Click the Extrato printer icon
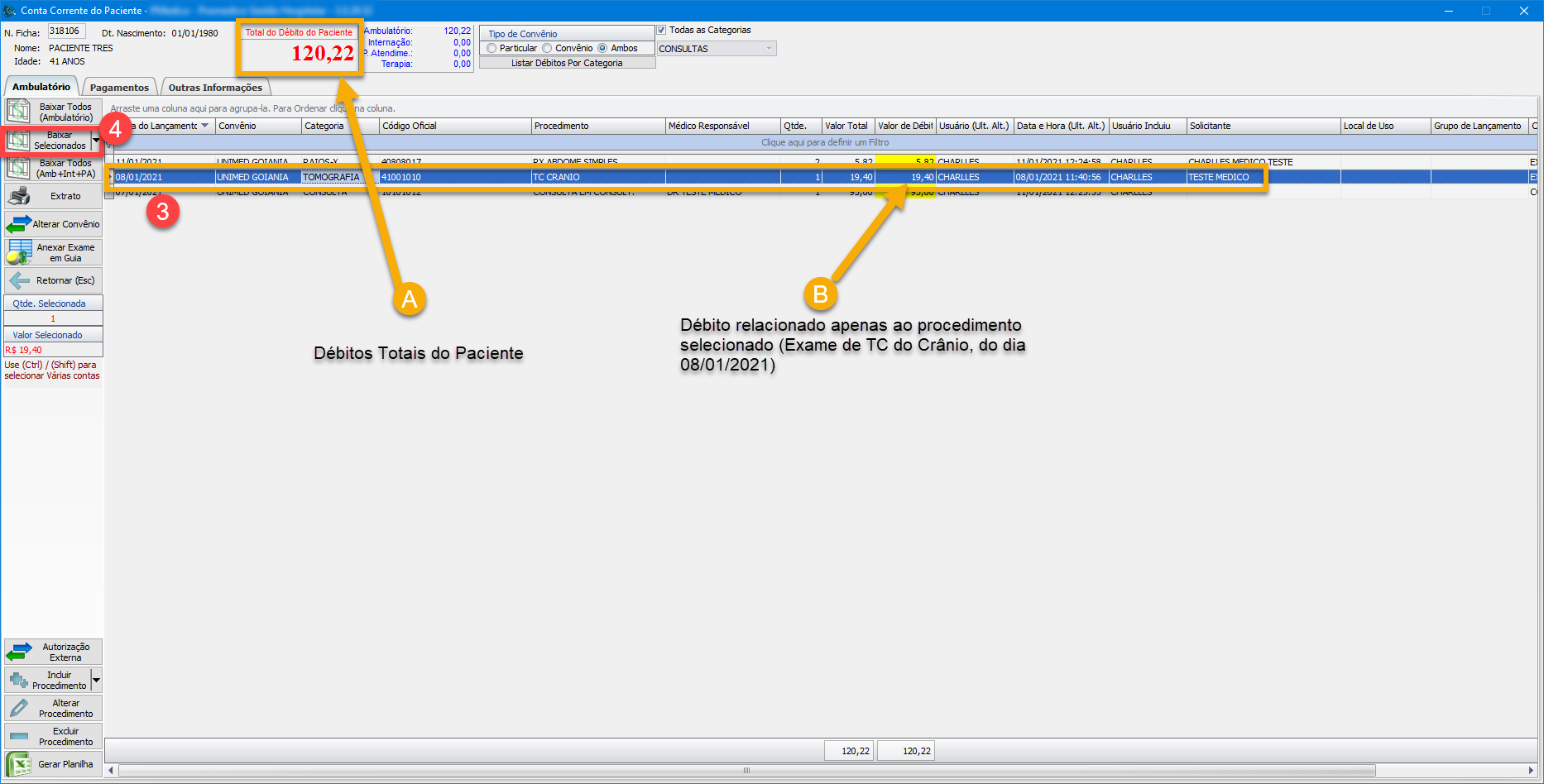This screenshot has width=1544, height=784. 19,196
